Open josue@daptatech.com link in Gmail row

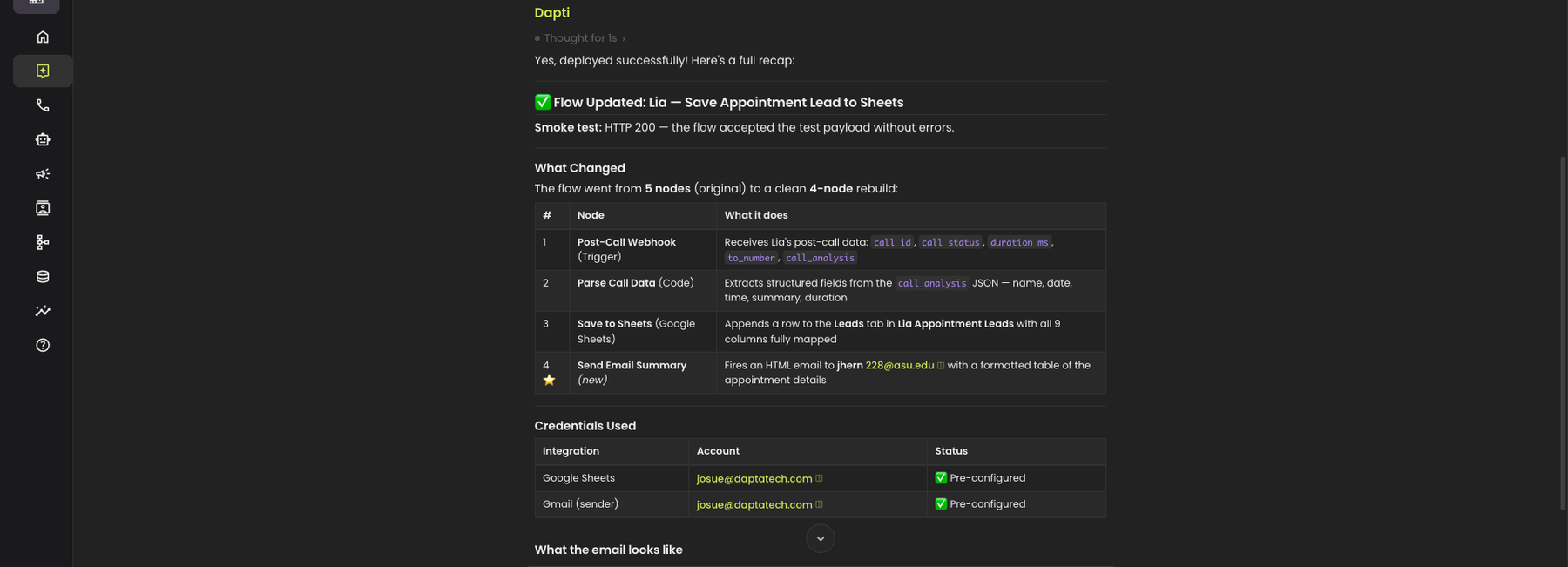click(754, 504)
